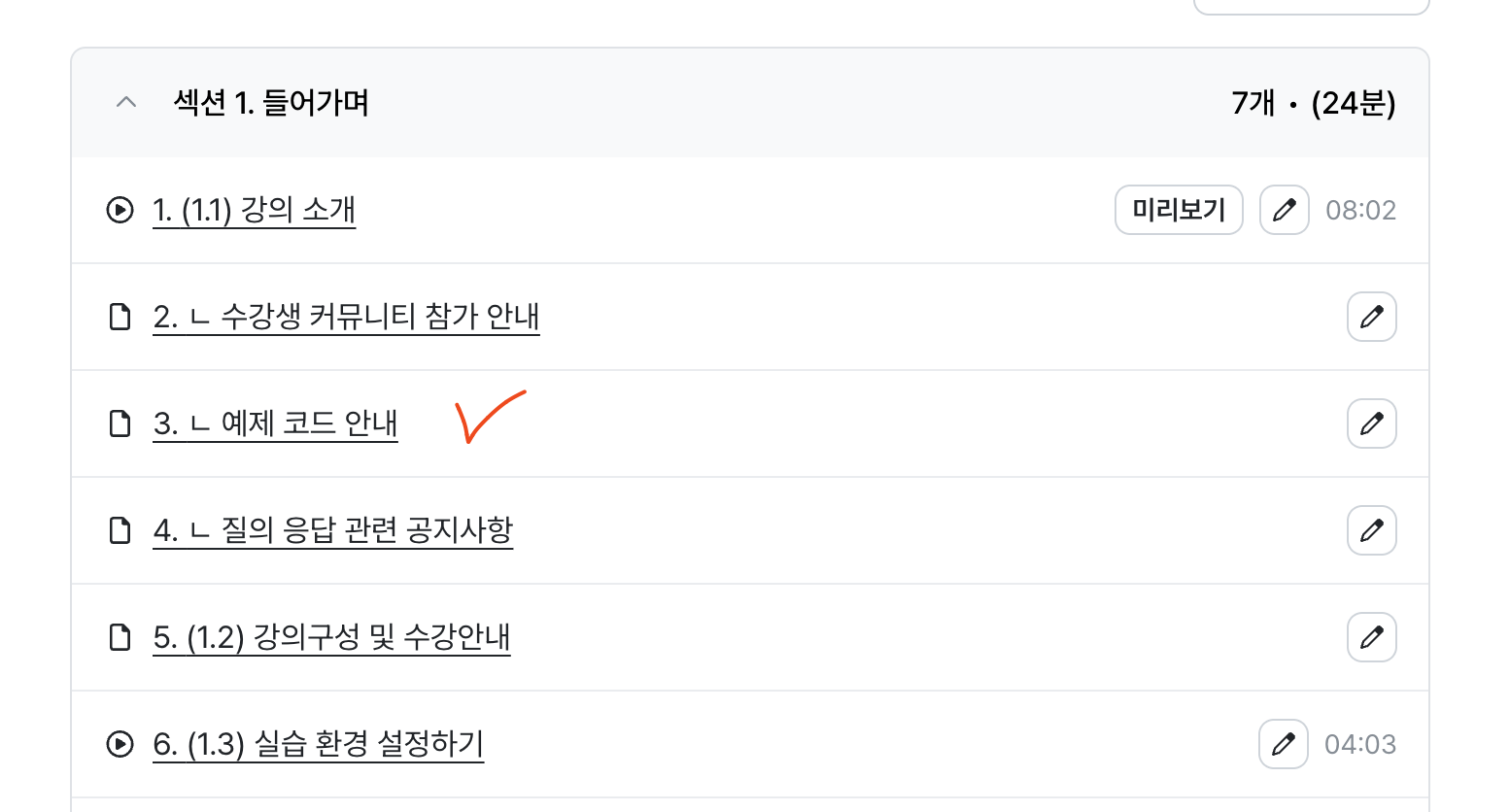Open 질의 응답 관련 공지사항 link
Image resolution: width=1510 pixels, height=812 pixels.
click(332, 530)
